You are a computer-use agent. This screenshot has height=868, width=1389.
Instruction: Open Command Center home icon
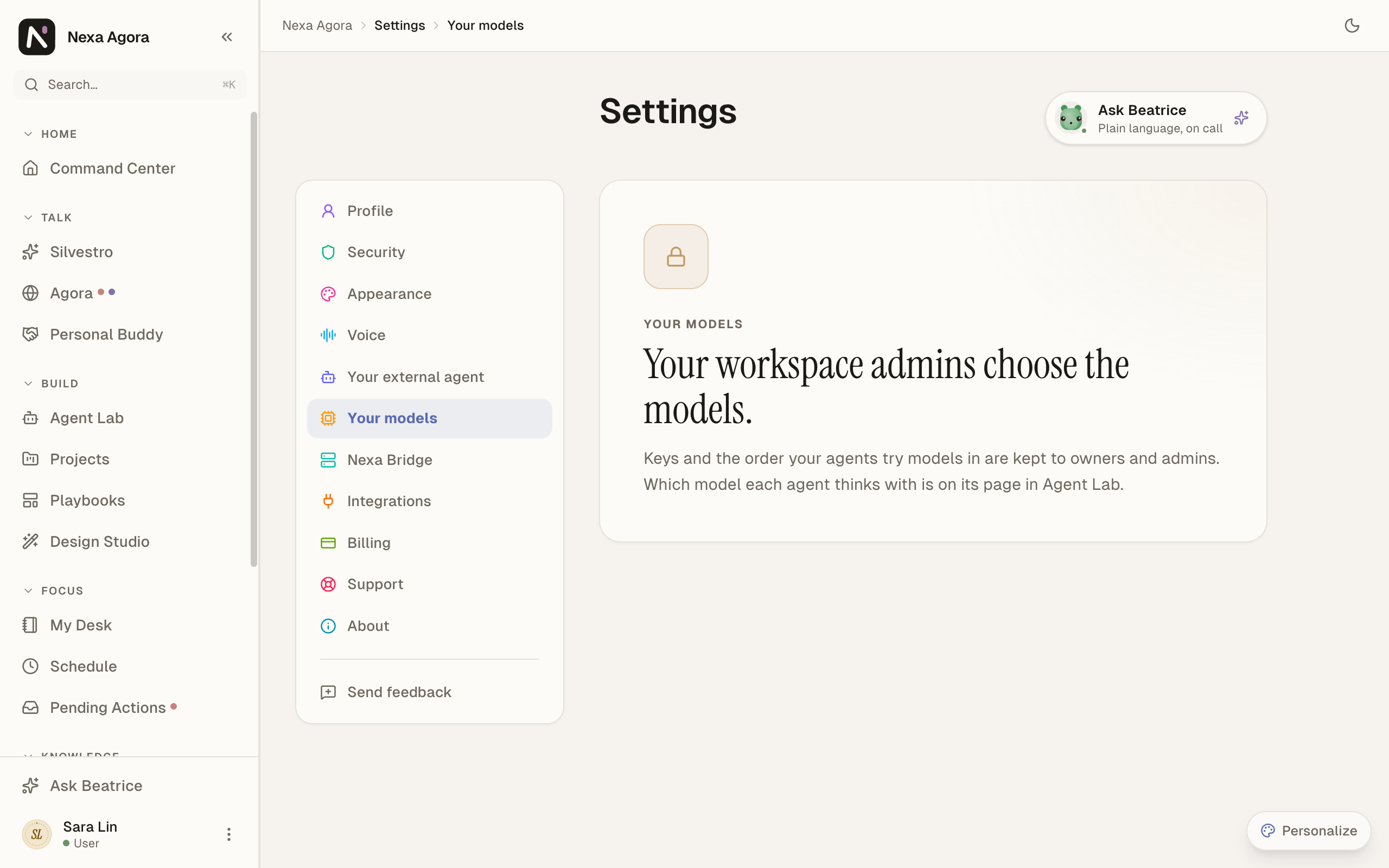click(x=30, y=168)
